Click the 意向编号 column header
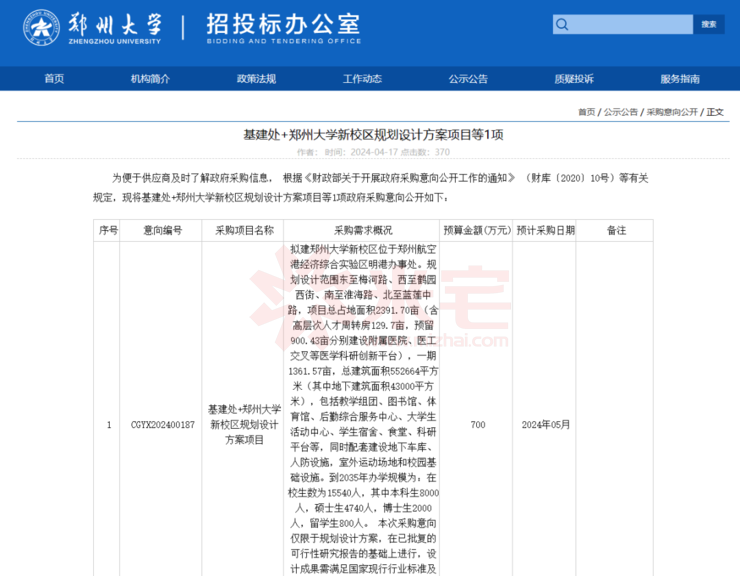 pos(163,230)
